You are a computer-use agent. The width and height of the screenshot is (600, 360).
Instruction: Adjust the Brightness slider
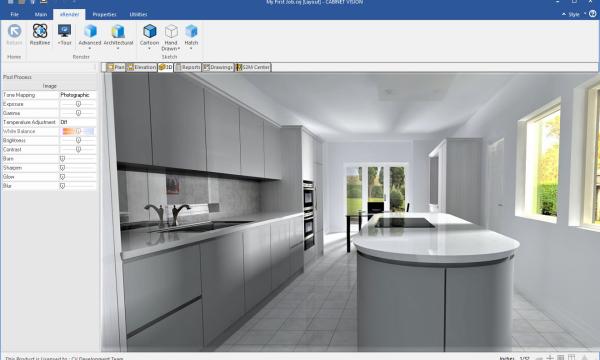[78, 140]
